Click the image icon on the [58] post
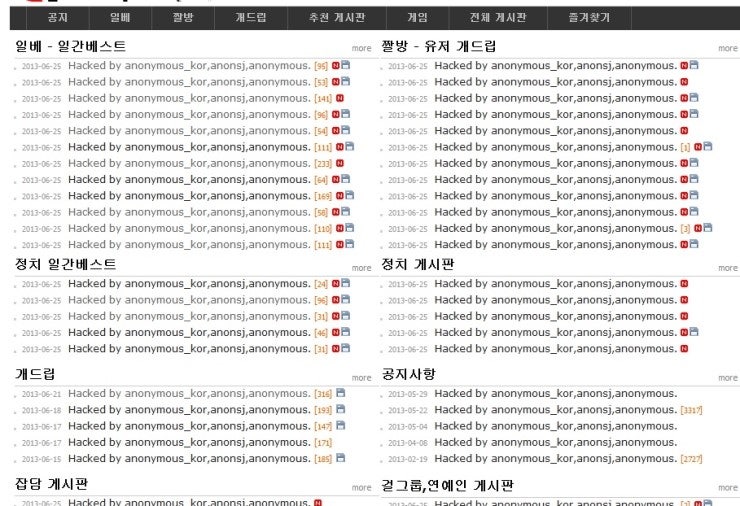The height and width of the screenshot is (506, 740). pyautogui.click(x=345, y=212)
